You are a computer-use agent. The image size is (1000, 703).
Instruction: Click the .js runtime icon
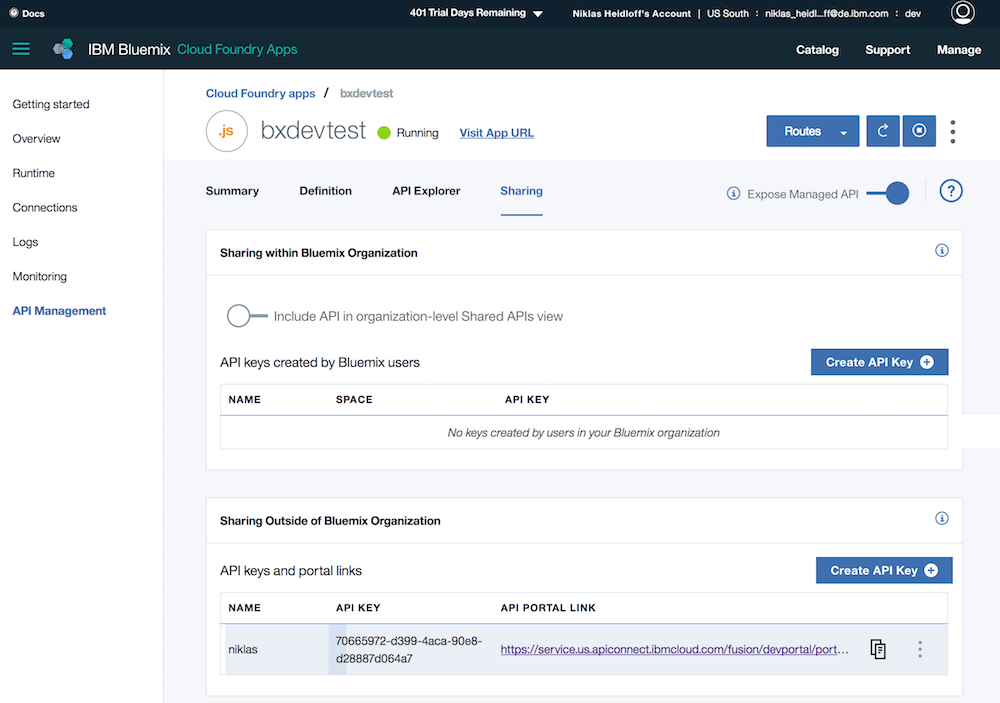click(226, 131)
